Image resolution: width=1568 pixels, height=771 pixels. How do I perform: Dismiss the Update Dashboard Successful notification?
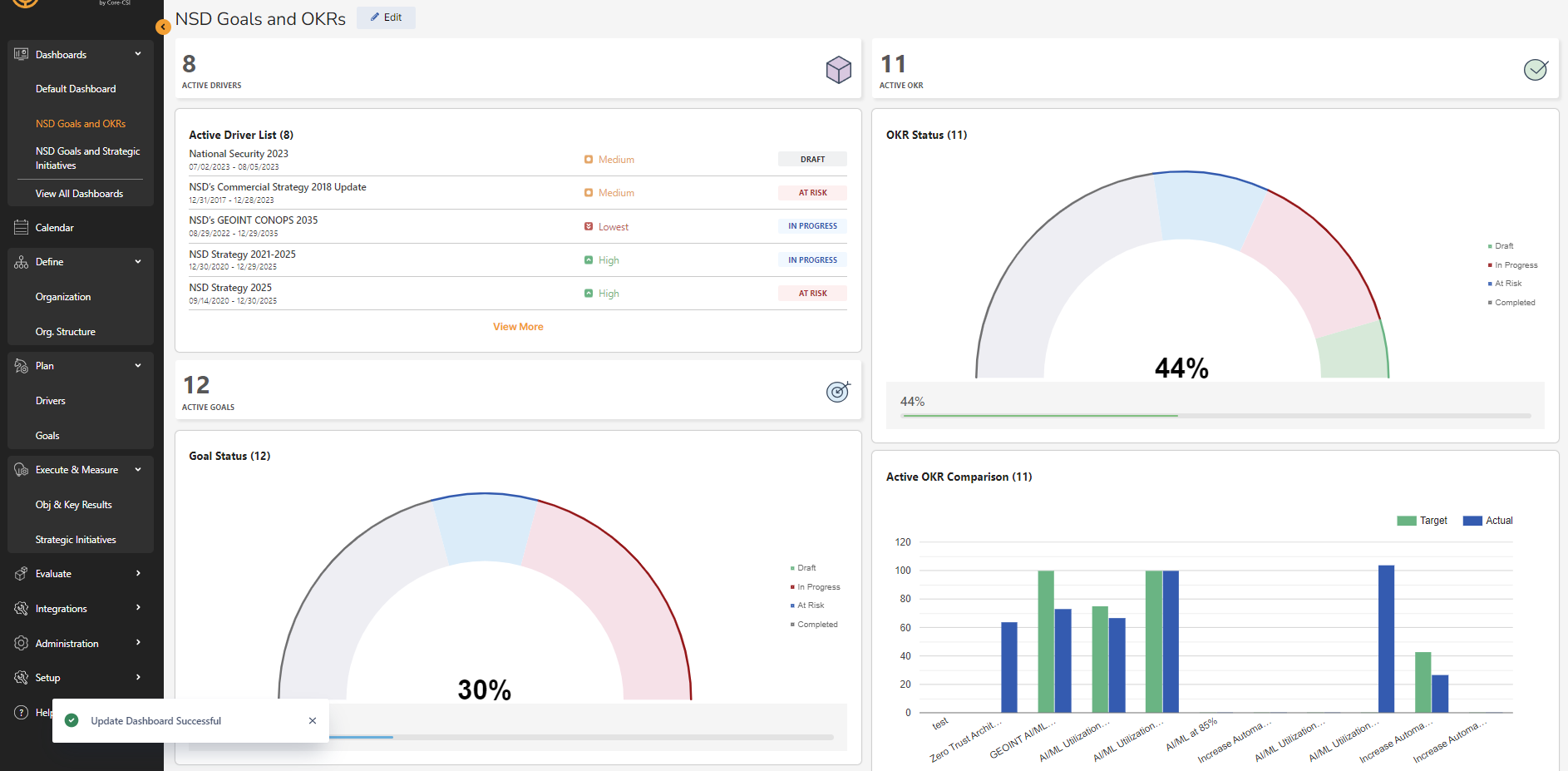coord(312,720)
